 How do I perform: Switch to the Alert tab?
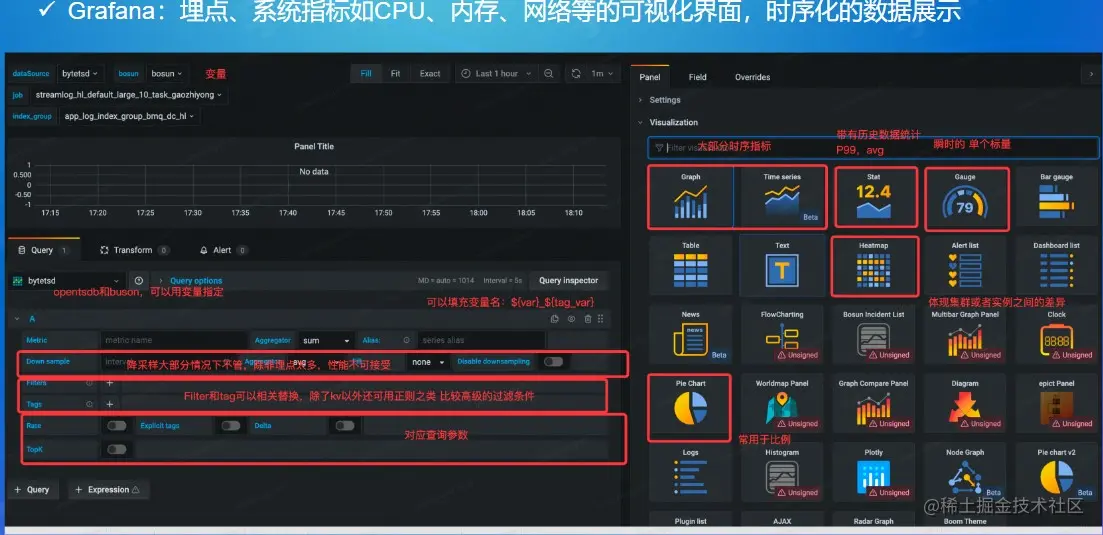(x=224, y=250)
